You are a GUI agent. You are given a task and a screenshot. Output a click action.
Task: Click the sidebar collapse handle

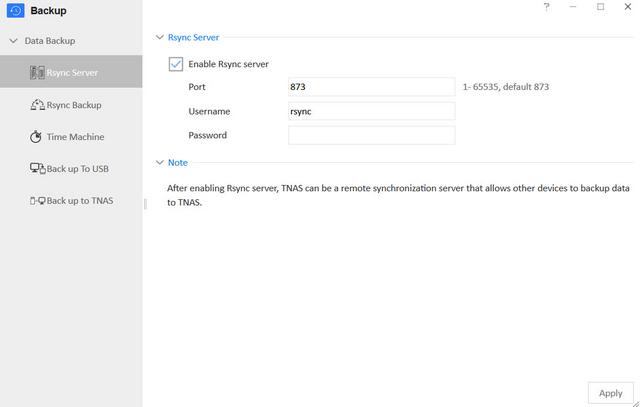[145, 204]
